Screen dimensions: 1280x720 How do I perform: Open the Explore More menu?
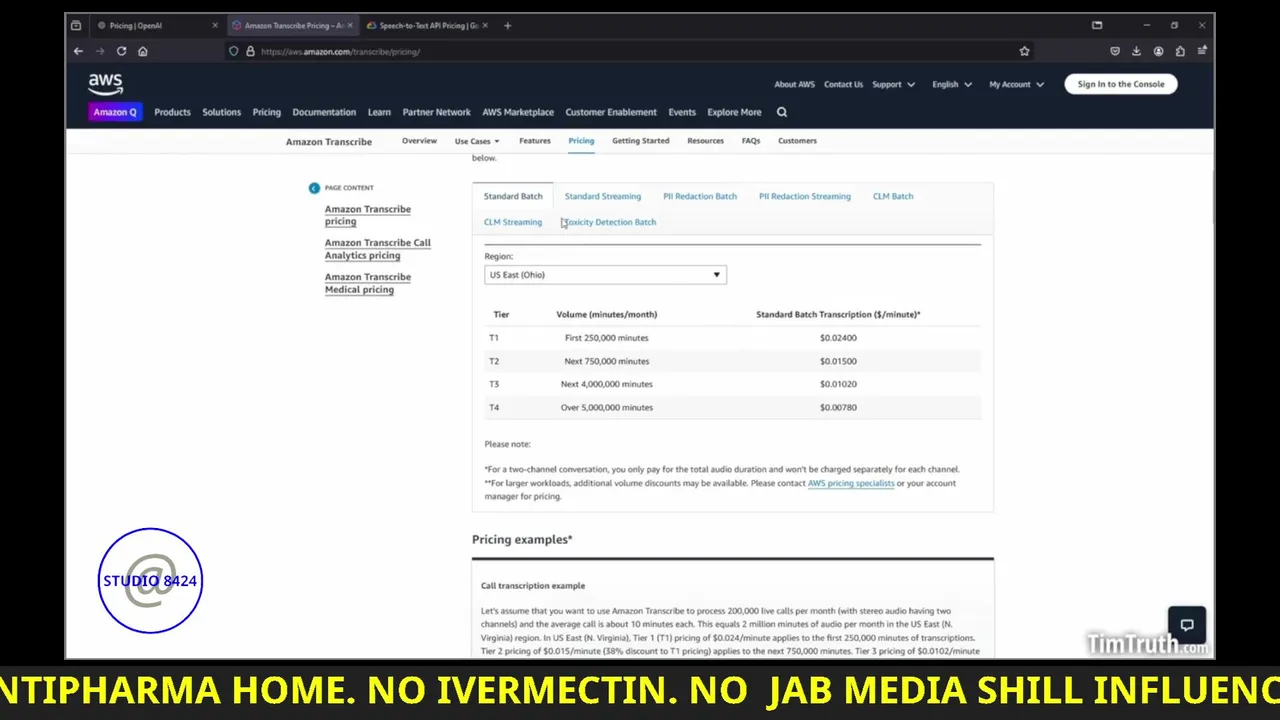click(x=734, y=112)
